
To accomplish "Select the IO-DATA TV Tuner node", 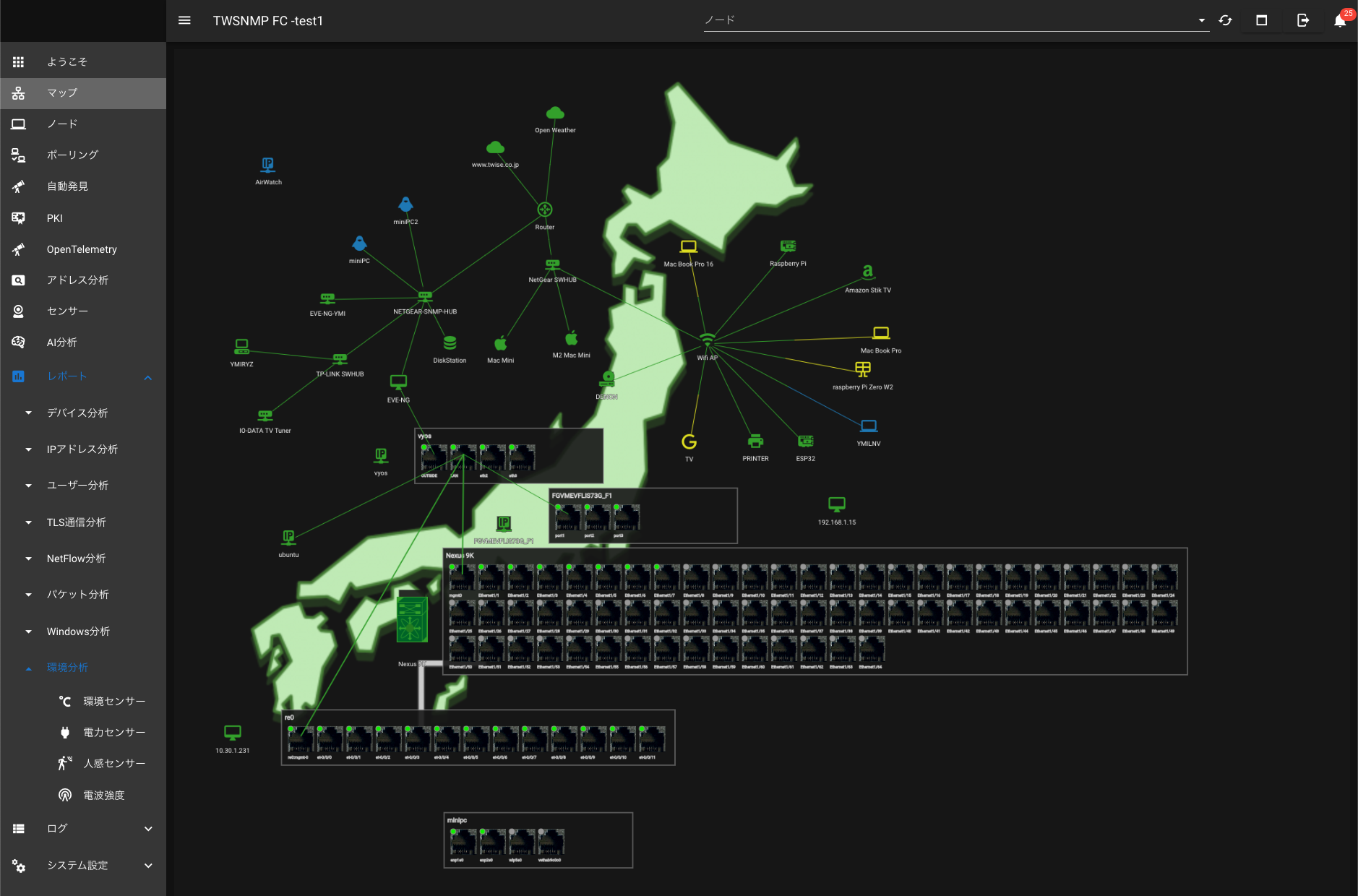I will pyautogui.click(x=265, y=415).
